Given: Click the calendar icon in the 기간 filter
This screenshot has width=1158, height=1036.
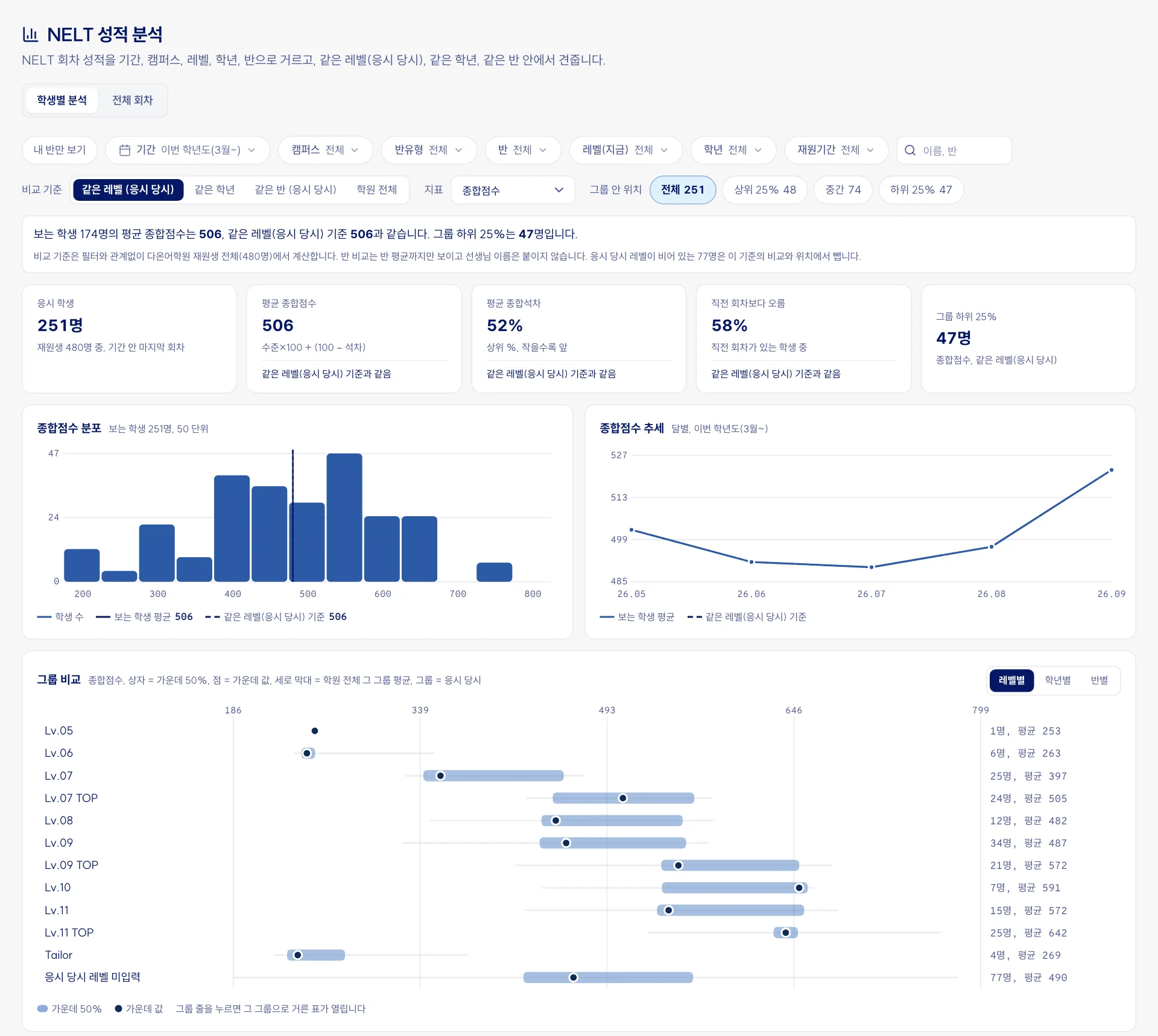Looking at the screenshot, I should point(125,150).
